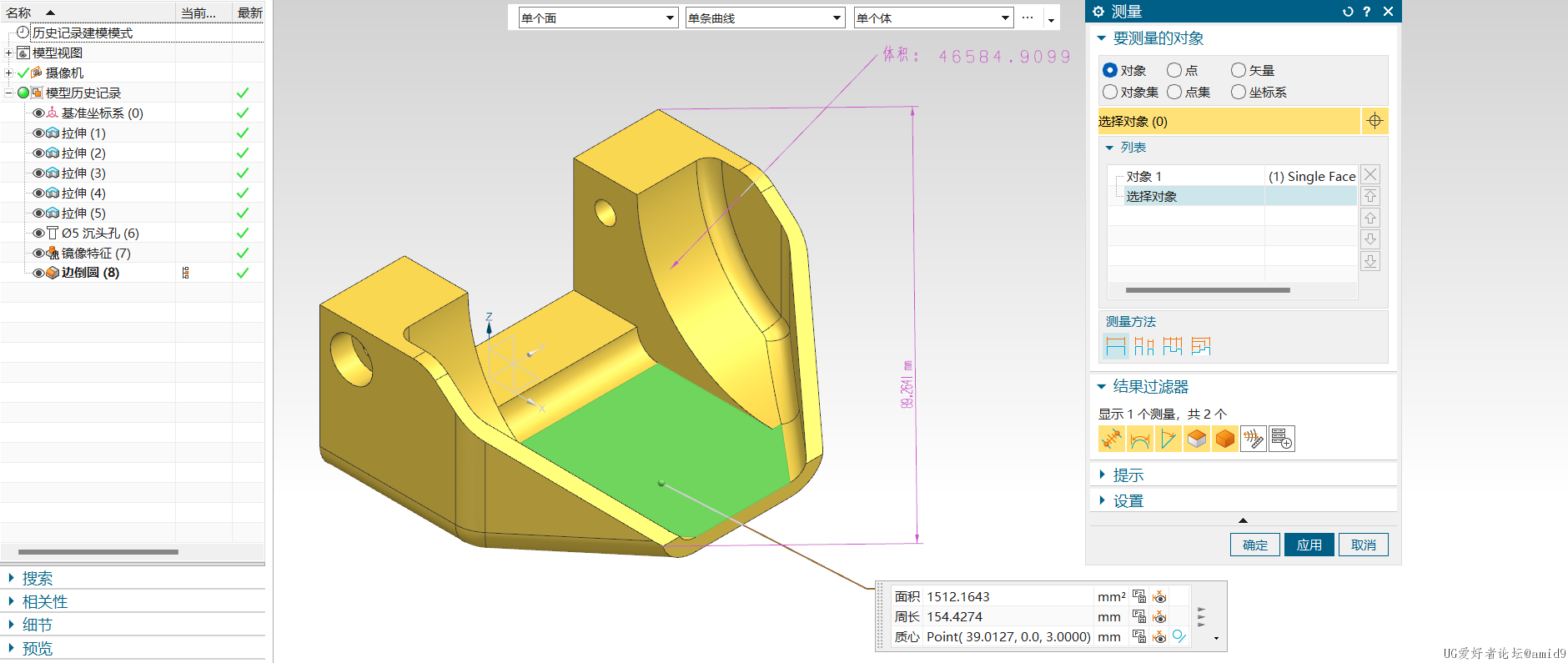
Task: Open the 测量 dialog settings gear
Action: pos(1098,12)
